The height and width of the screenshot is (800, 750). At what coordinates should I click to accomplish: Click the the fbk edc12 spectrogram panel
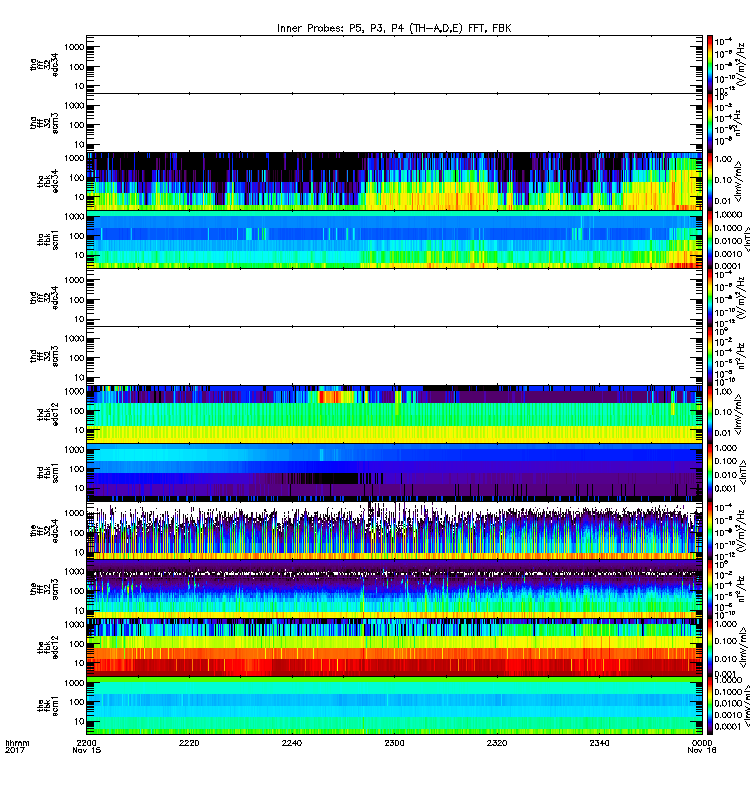pos(394,647)
